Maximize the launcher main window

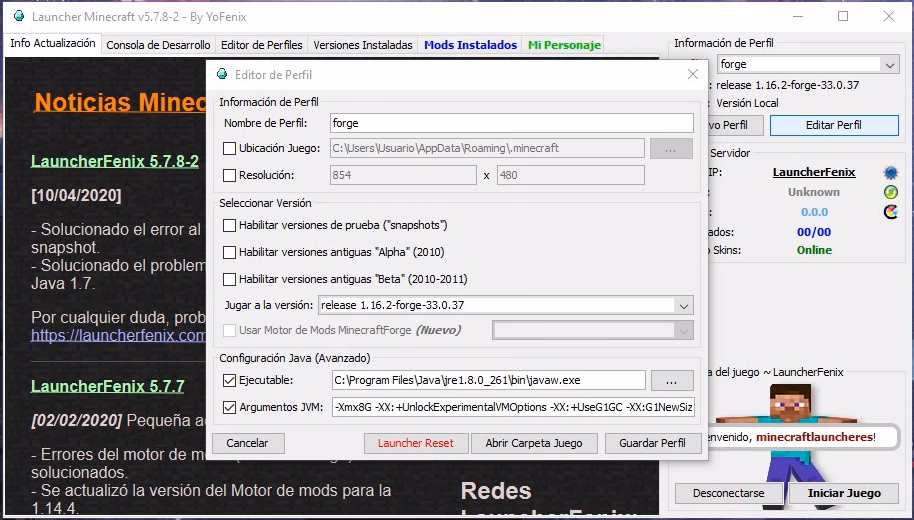[843, 16]
